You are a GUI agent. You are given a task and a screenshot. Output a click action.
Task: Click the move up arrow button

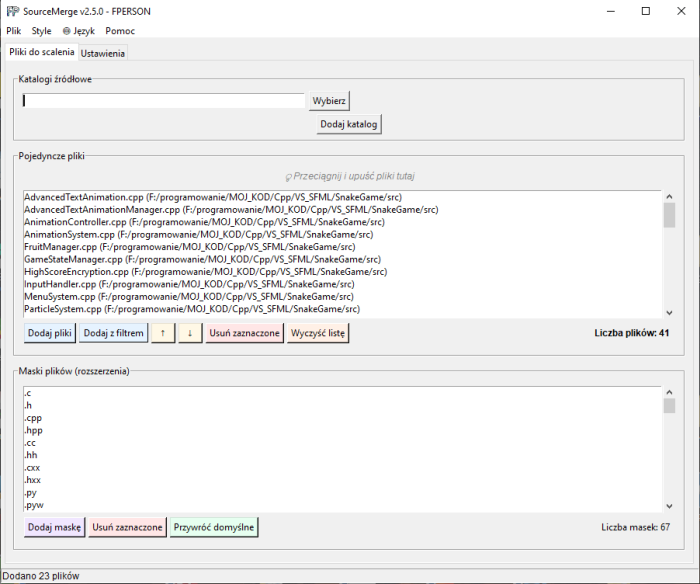point(163,333)
